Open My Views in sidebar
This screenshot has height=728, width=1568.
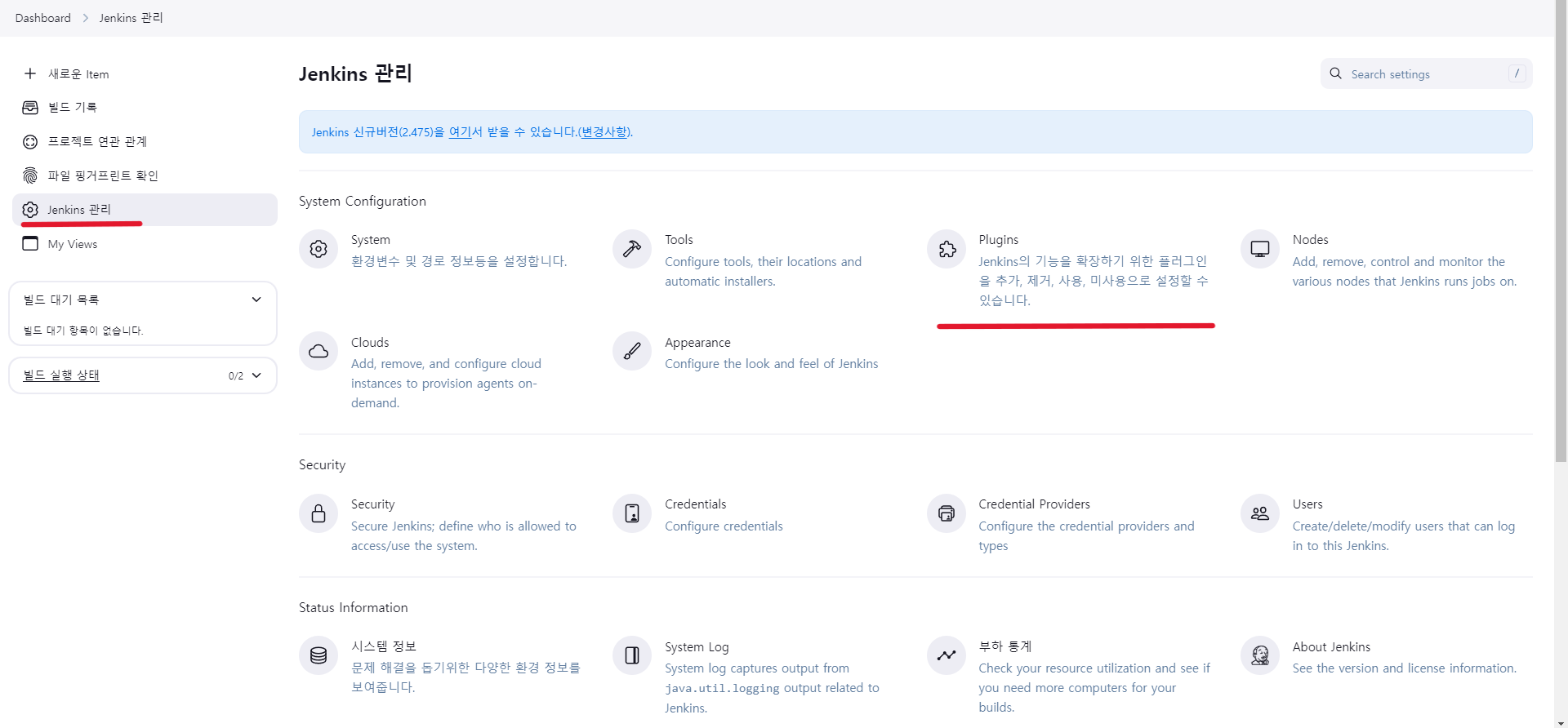[x=145, y=243]
